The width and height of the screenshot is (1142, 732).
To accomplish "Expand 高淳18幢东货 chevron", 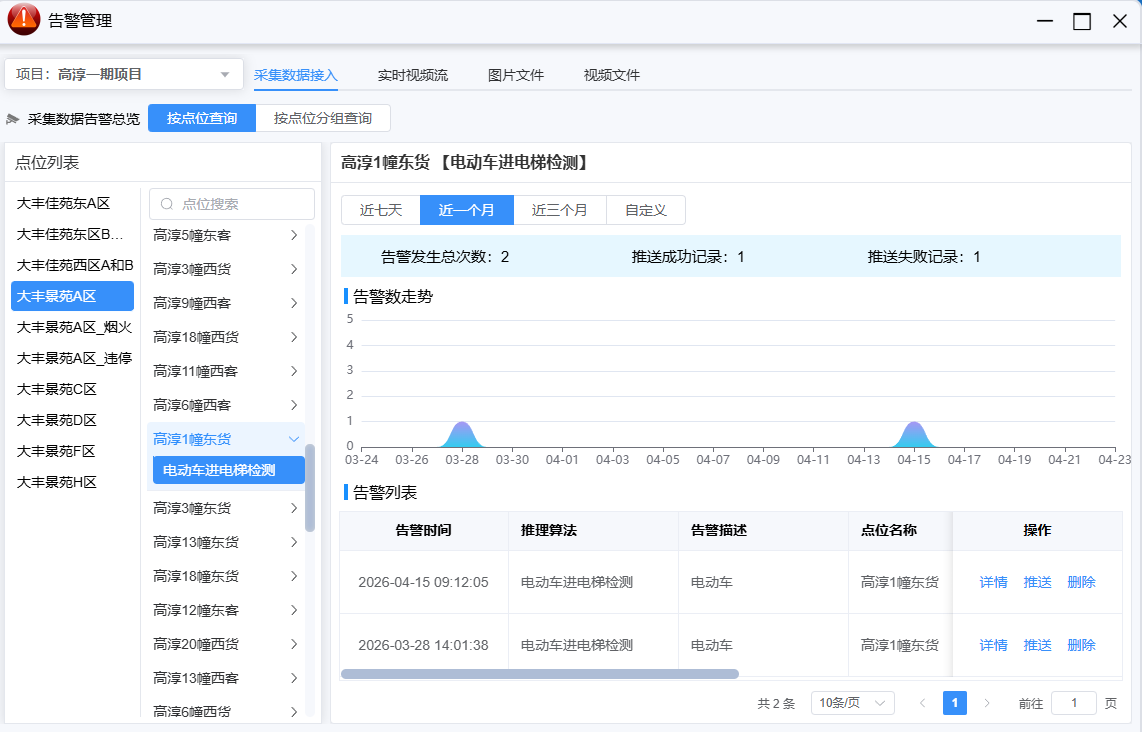I will [x=294, y=576].
